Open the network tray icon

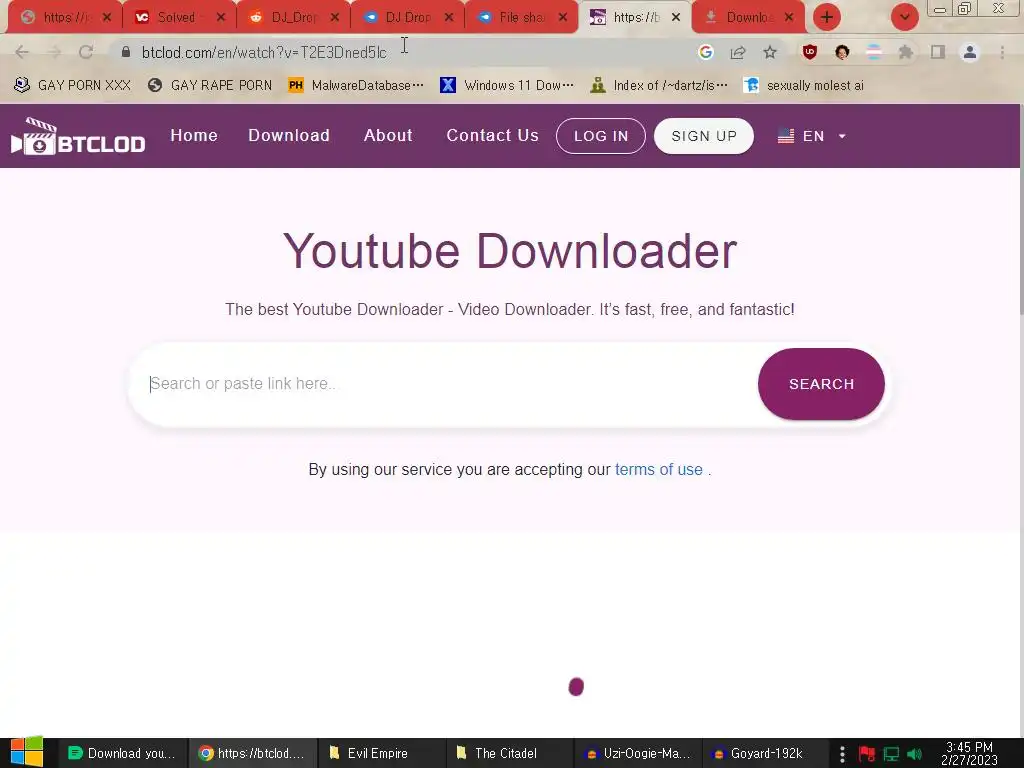tap(891, 754)
